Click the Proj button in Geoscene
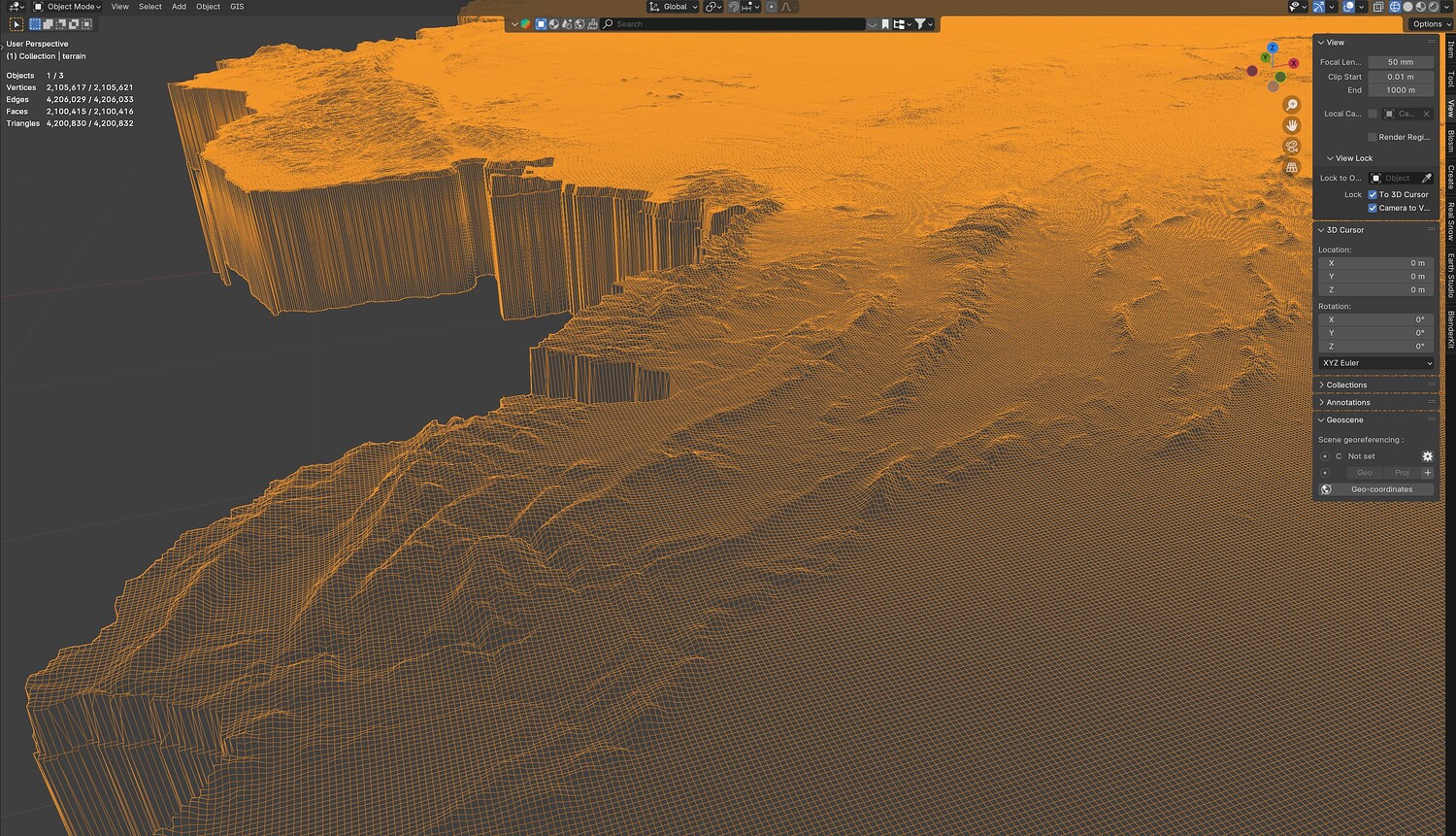This screenshot has height=836, width=1456. pos(1402,473)
